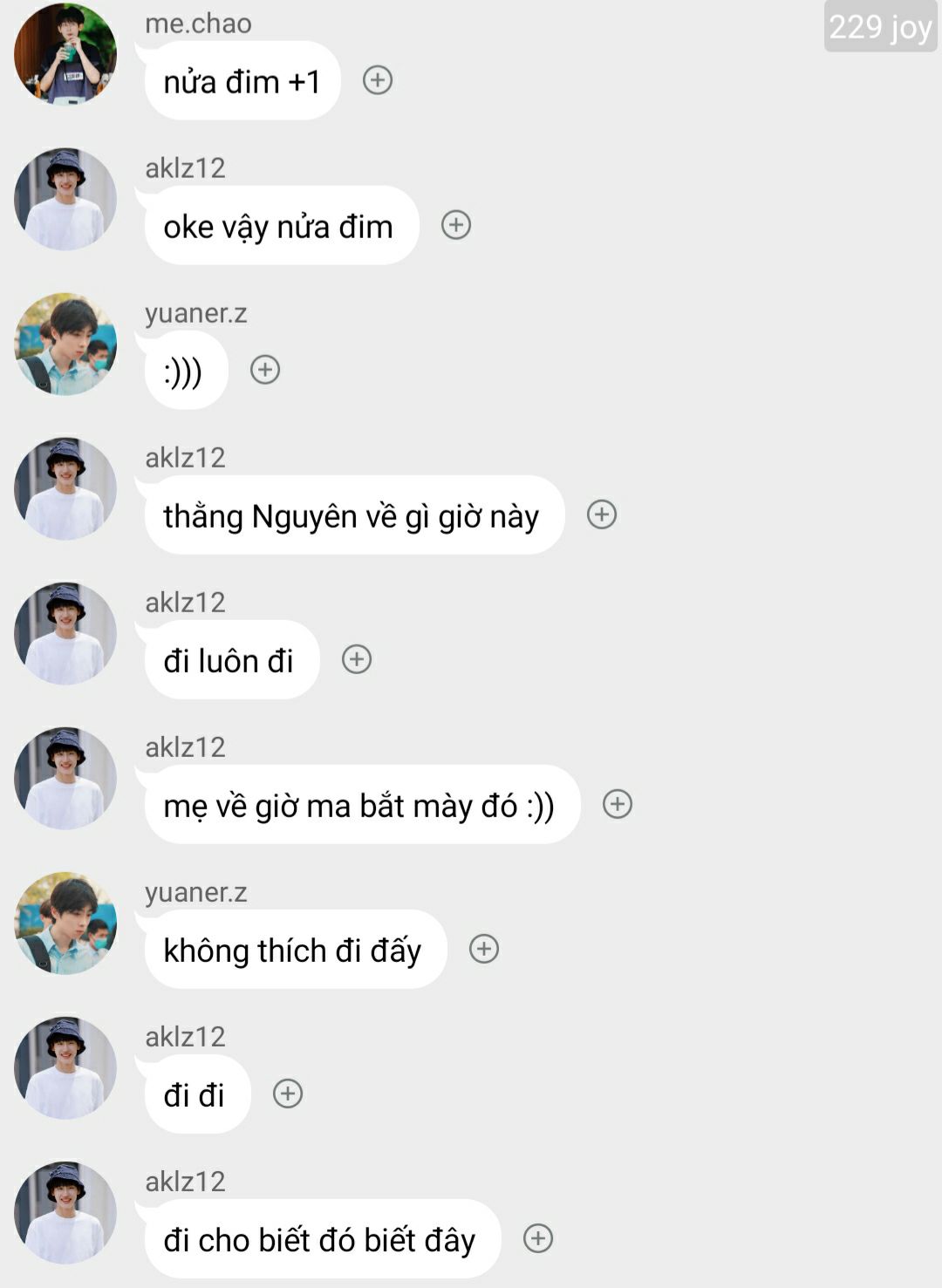Click plus icon beside "không thích đi đấy"

click(x=484, y=949)
